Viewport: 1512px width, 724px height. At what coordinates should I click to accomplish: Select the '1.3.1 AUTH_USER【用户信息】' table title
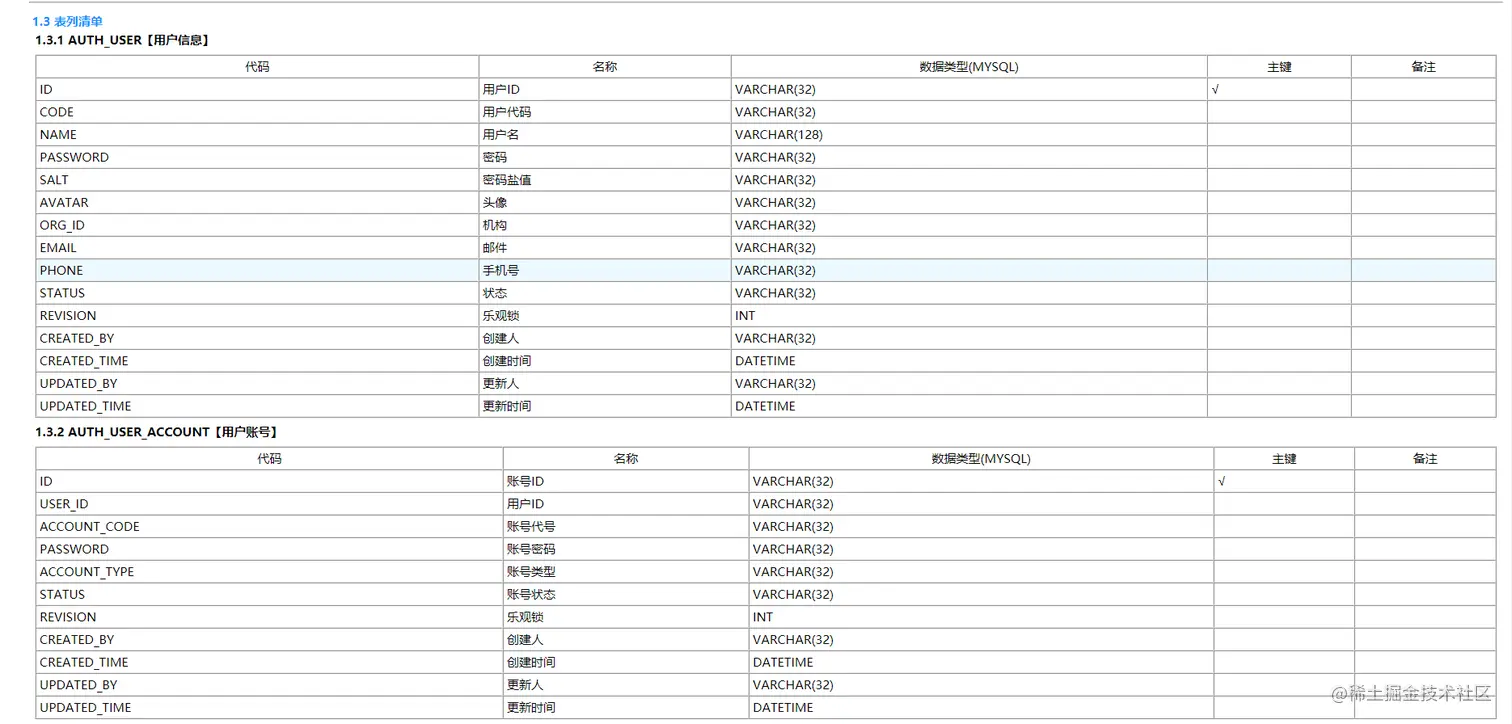[x=121, y=40]
